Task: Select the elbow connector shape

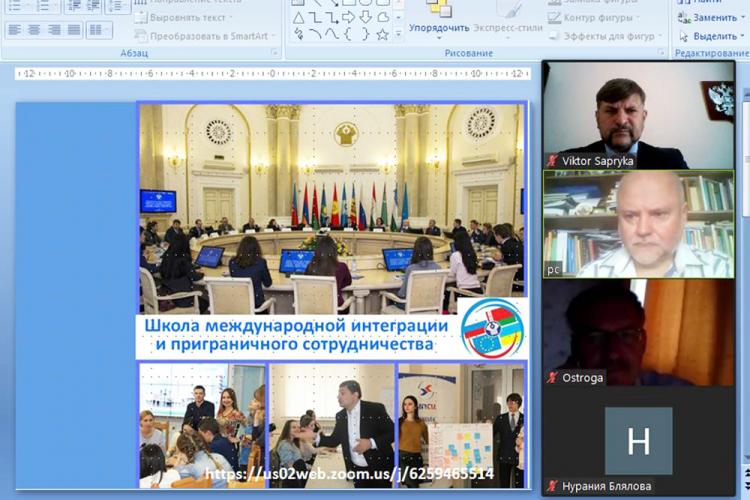Action: [315, 18]
